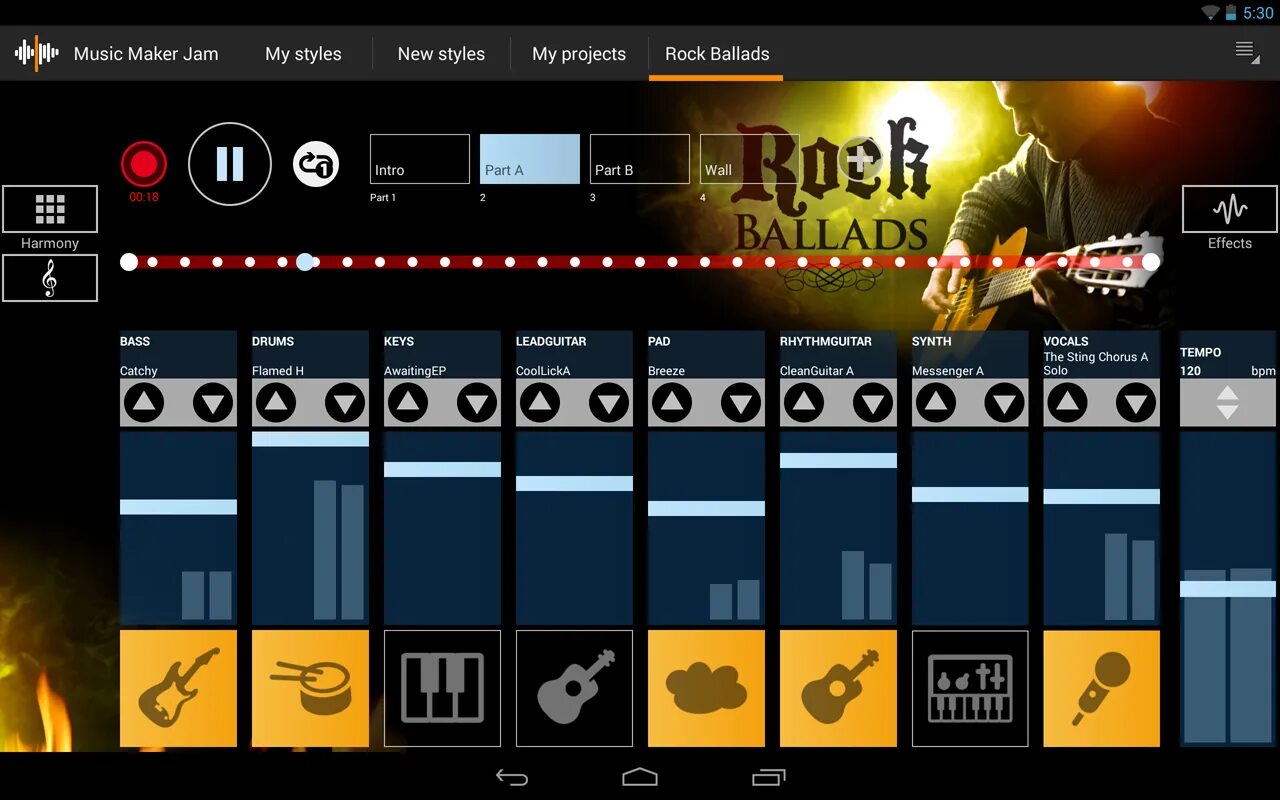Click the Rhythm Guitar volume slider handle

coord(838,461)
